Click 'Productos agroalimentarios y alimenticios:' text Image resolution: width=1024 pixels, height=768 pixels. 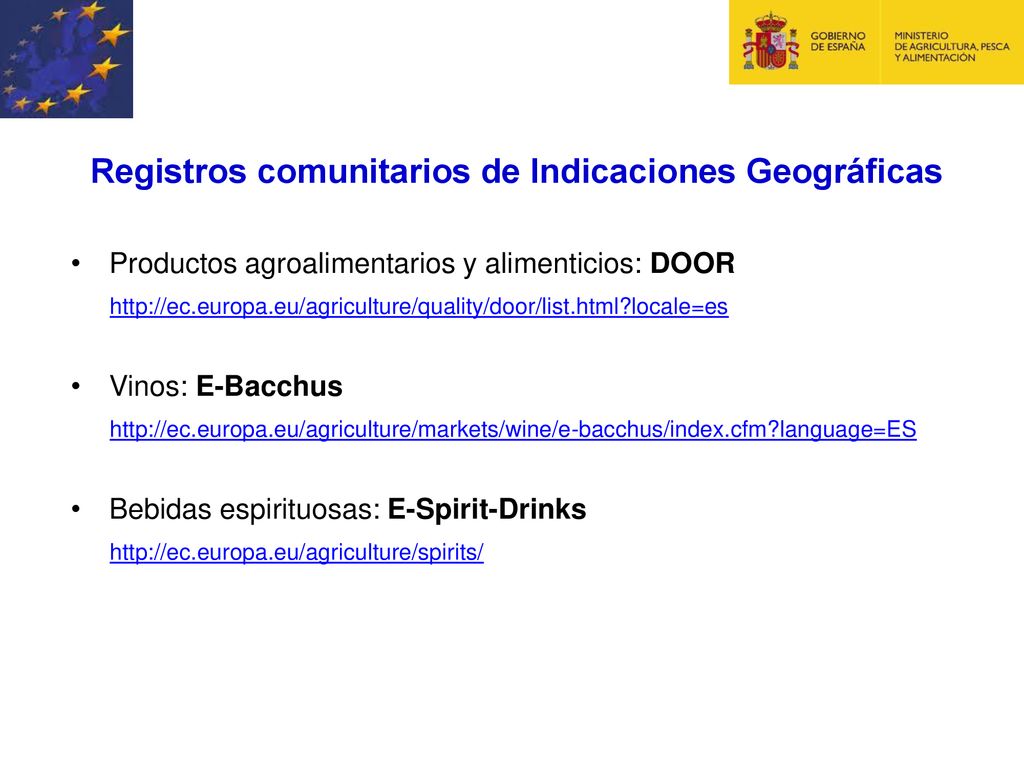[376, 264]
